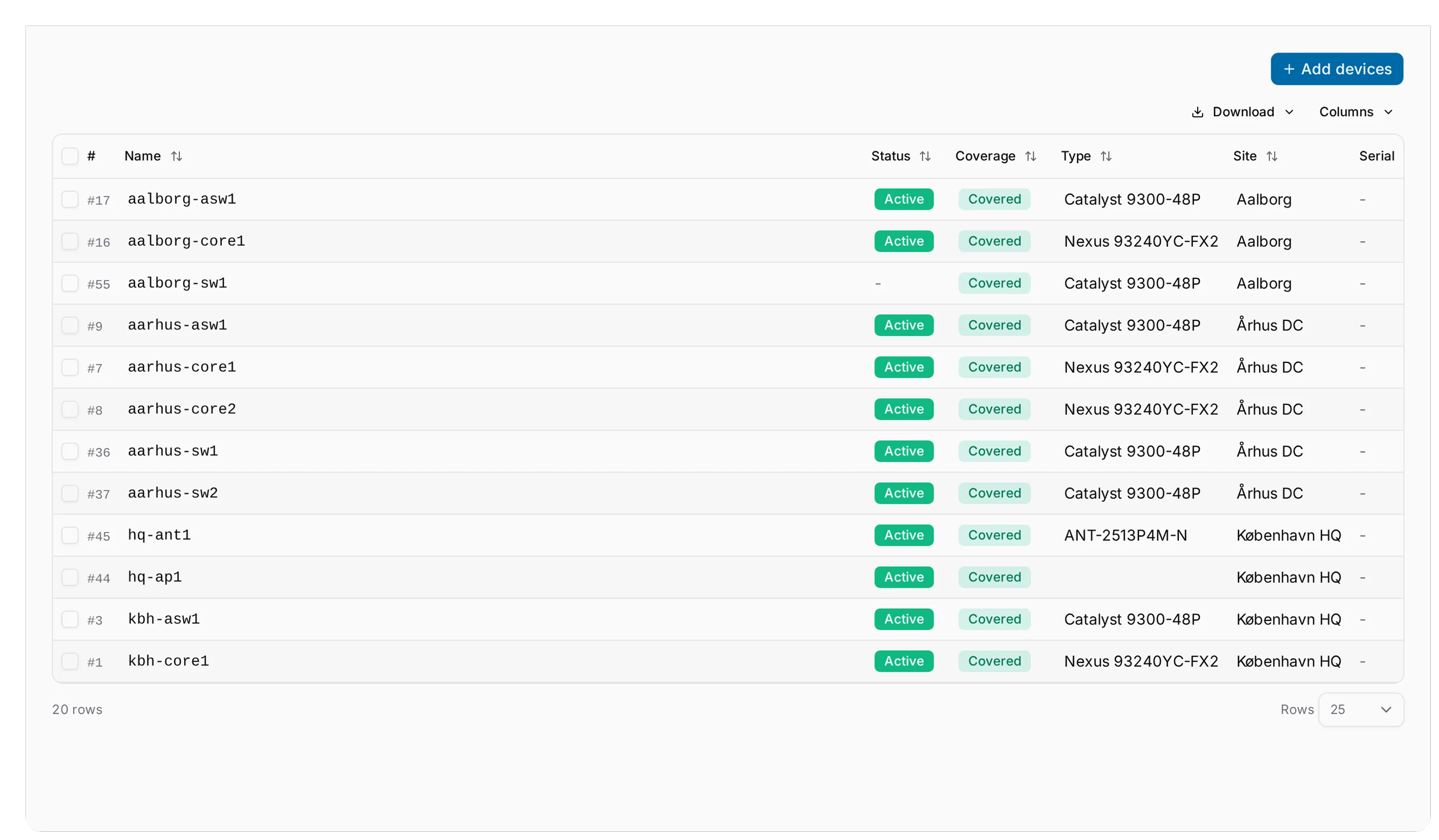Tick the aalborg-sw1 row checkbox

click(x=70, y=283)
